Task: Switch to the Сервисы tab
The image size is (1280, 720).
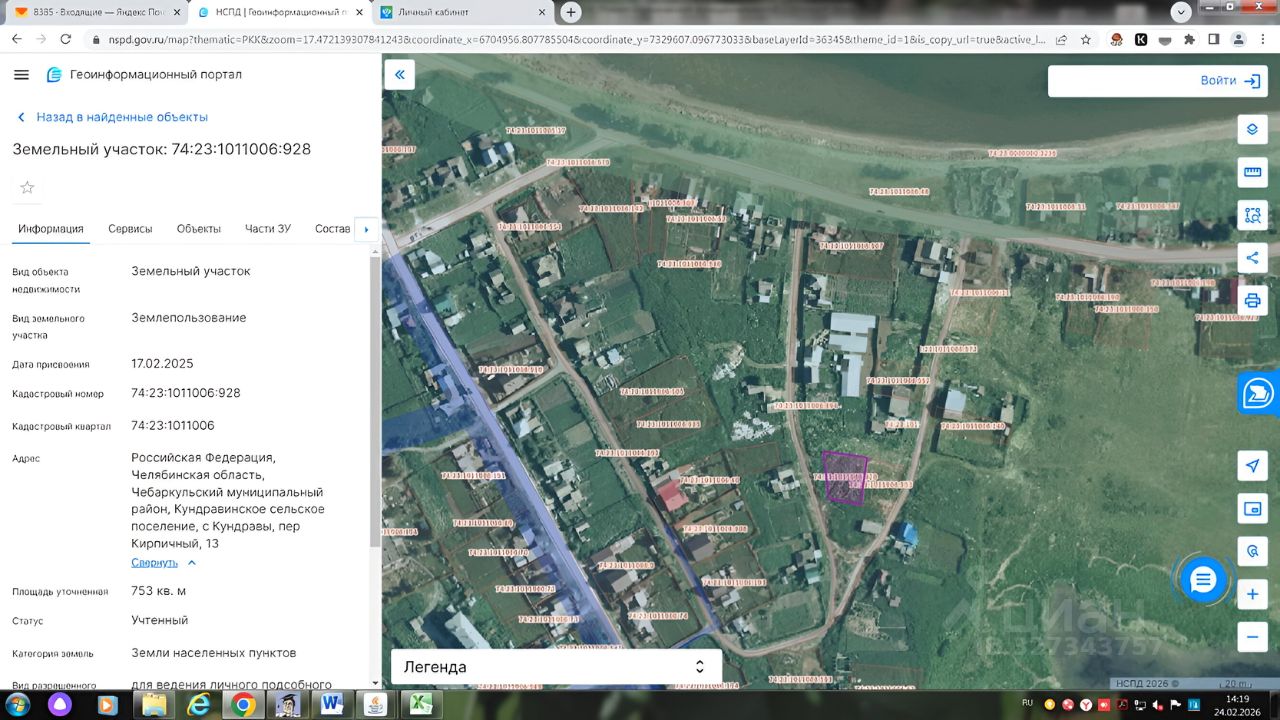Action: click(130, 229)
